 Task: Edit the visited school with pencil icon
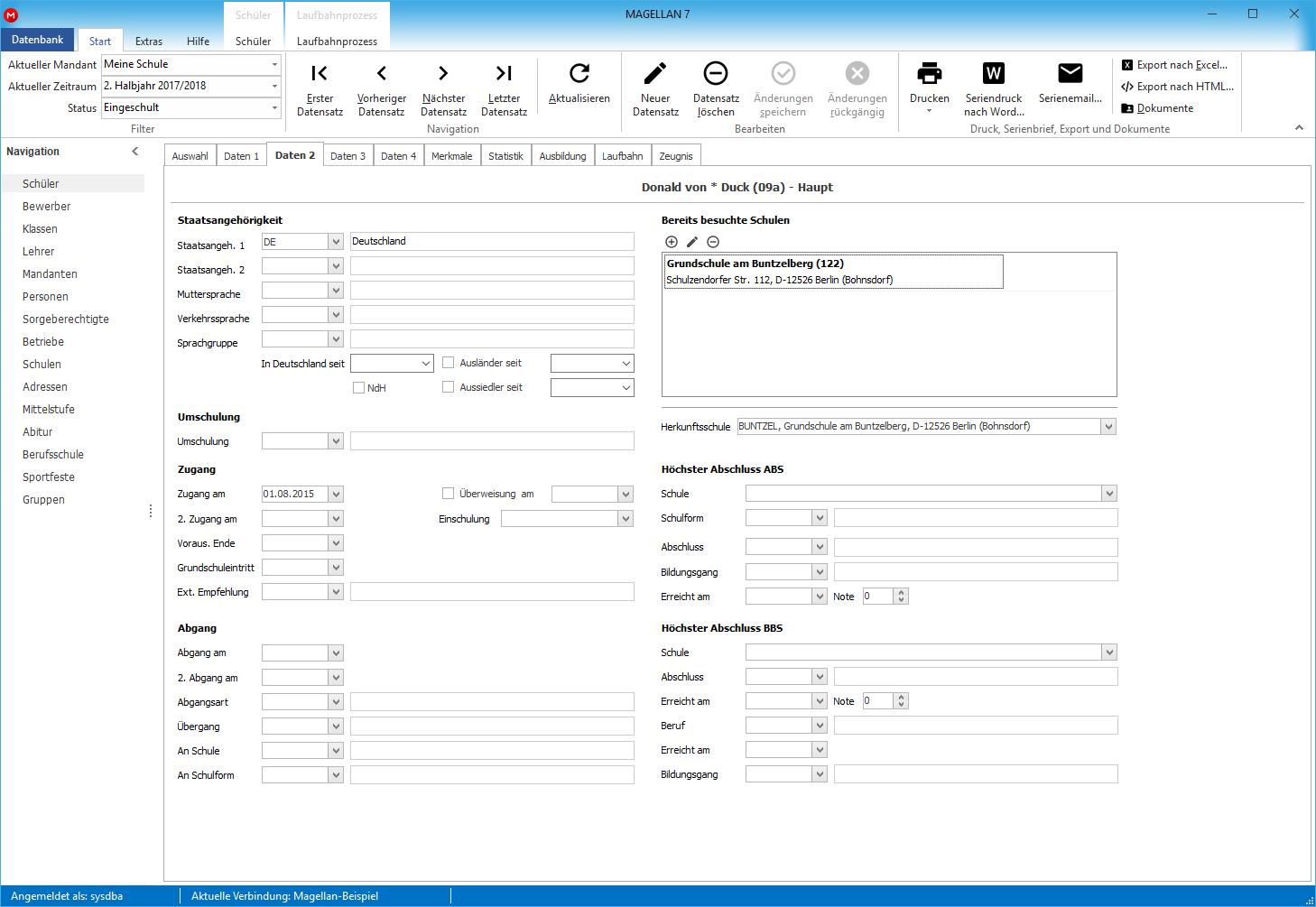click(x=692, y=242)
